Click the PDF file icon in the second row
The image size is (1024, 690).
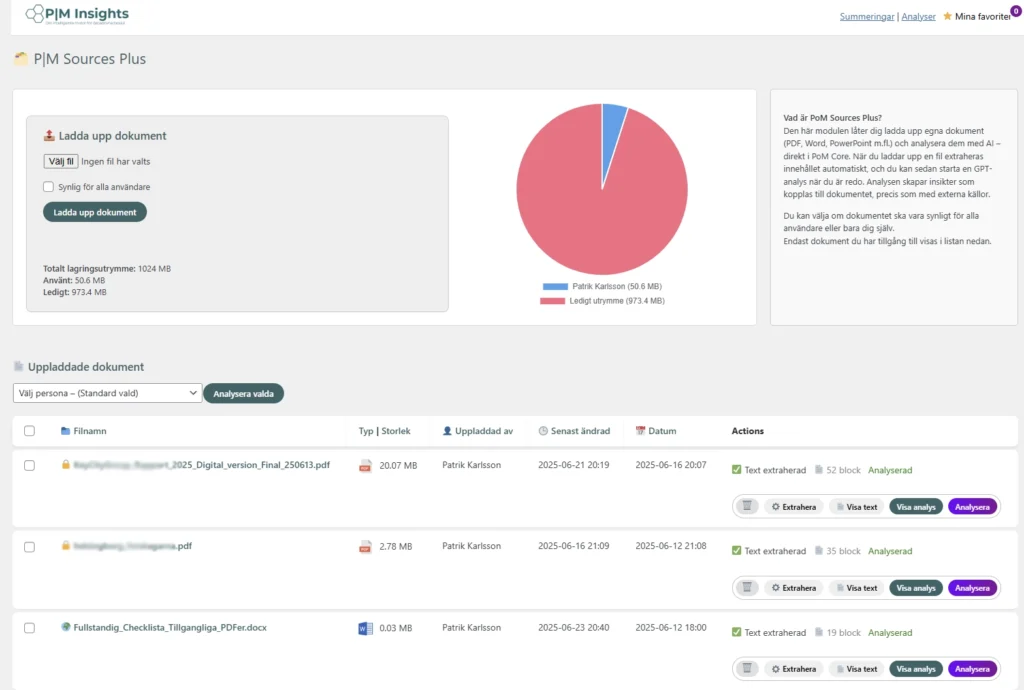point(365,547)
